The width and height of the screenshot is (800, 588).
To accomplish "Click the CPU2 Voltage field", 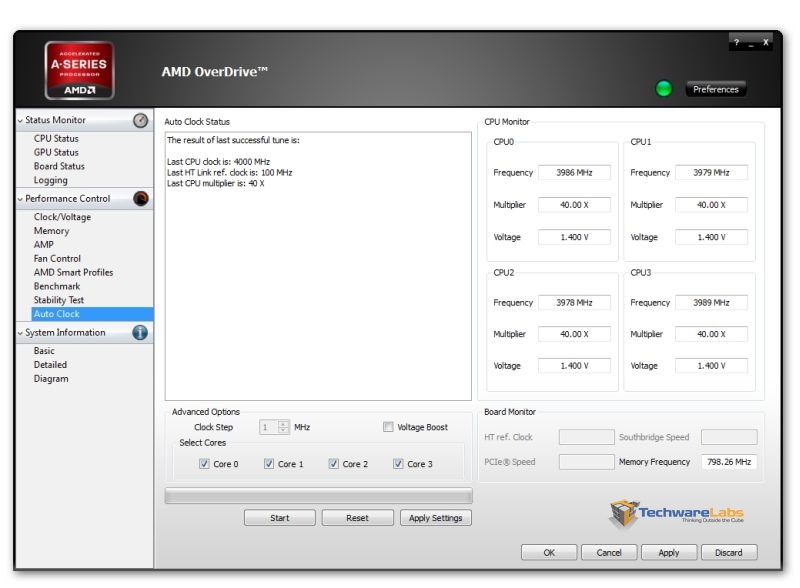I will click(574, 365).
